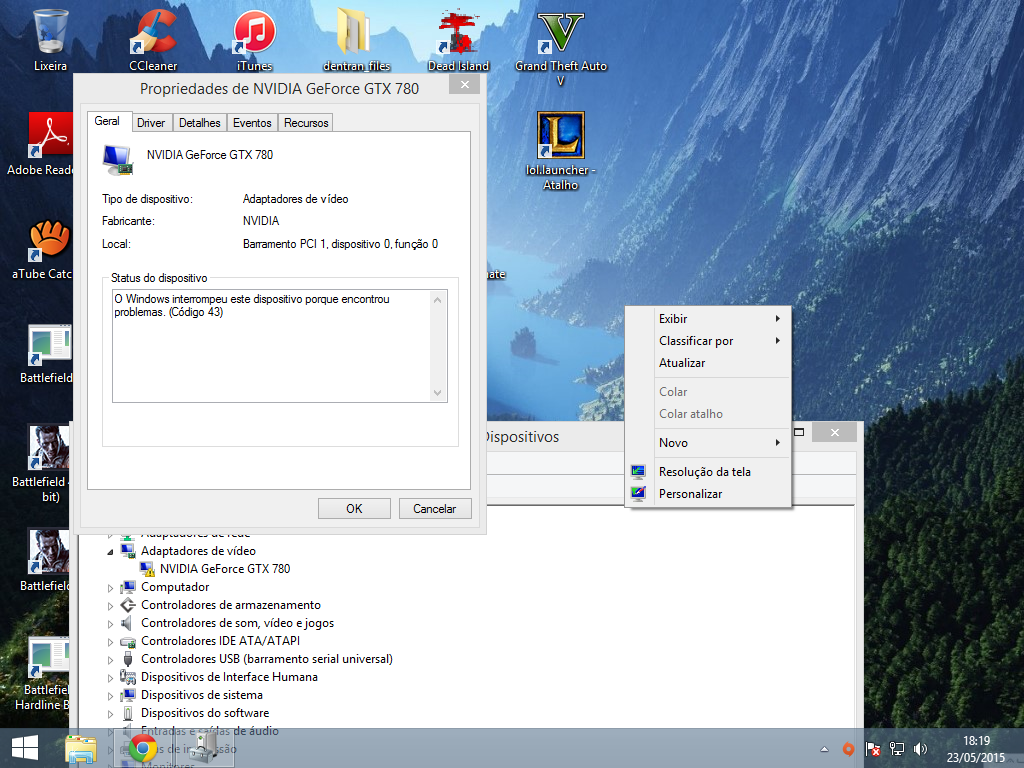Show hidden tray icons arrow
The width and height of the screenshot is (1024, 768).
824,749
